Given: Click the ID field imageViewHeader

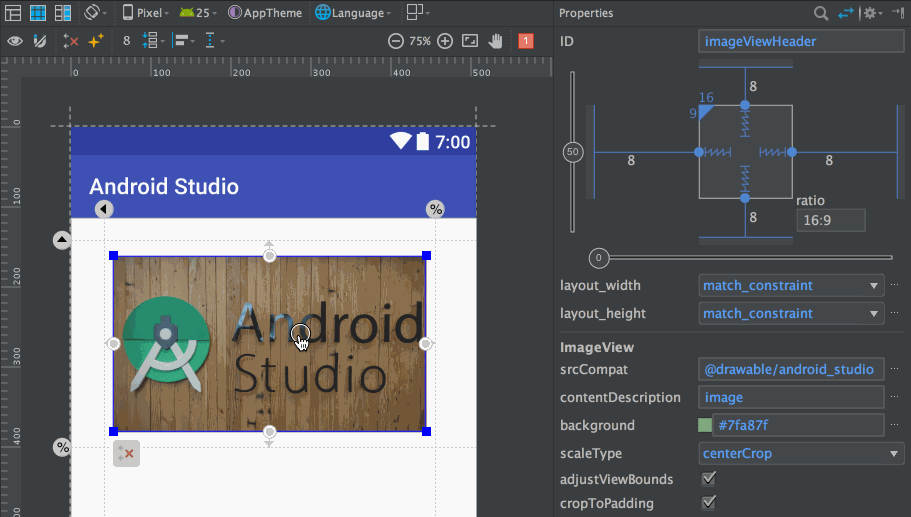Looking at the screenshot, I should click(x=801, y=41).
